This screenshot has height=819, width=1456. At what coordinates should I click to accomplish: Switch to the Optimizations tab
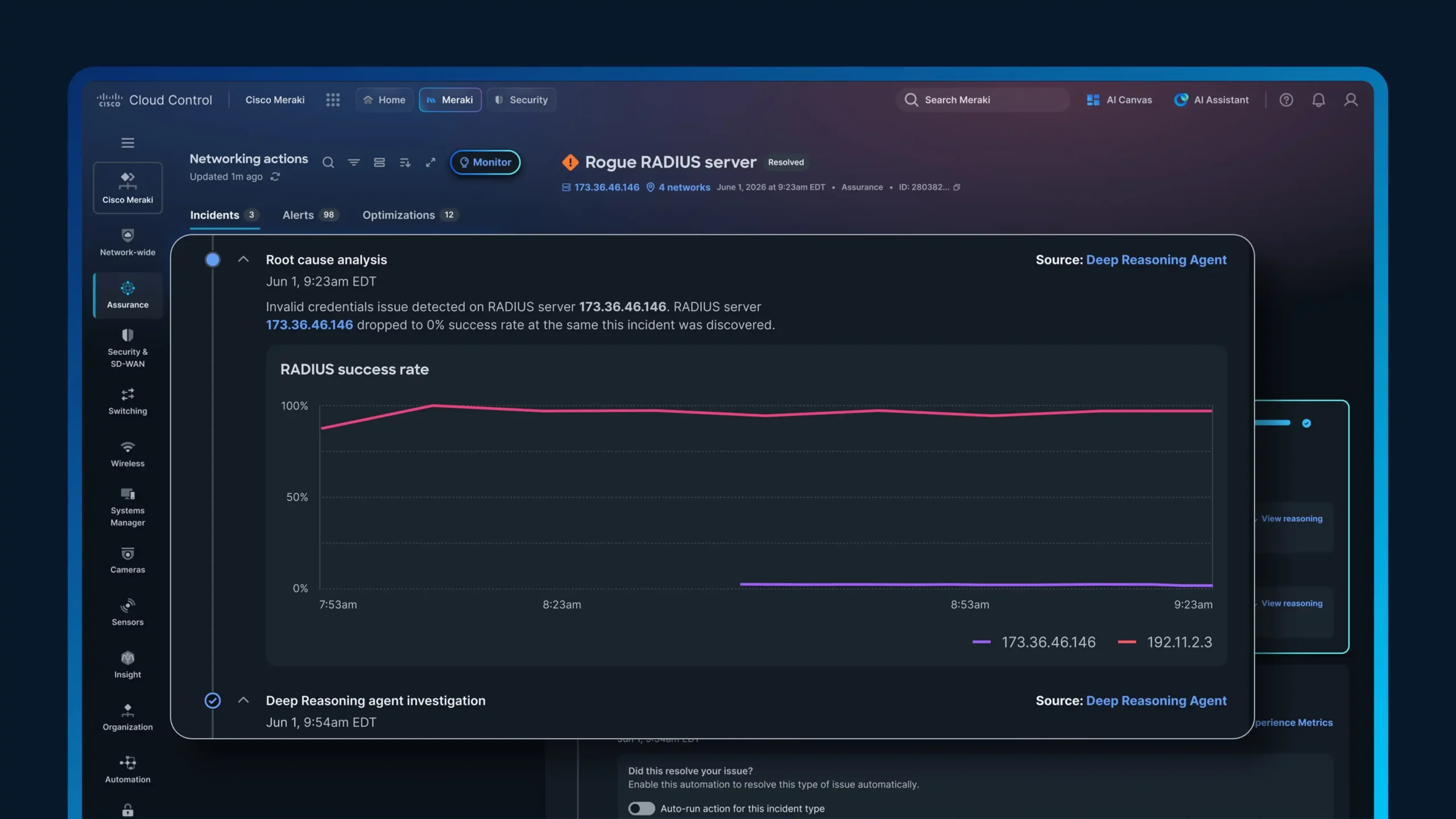click(410, 215)
